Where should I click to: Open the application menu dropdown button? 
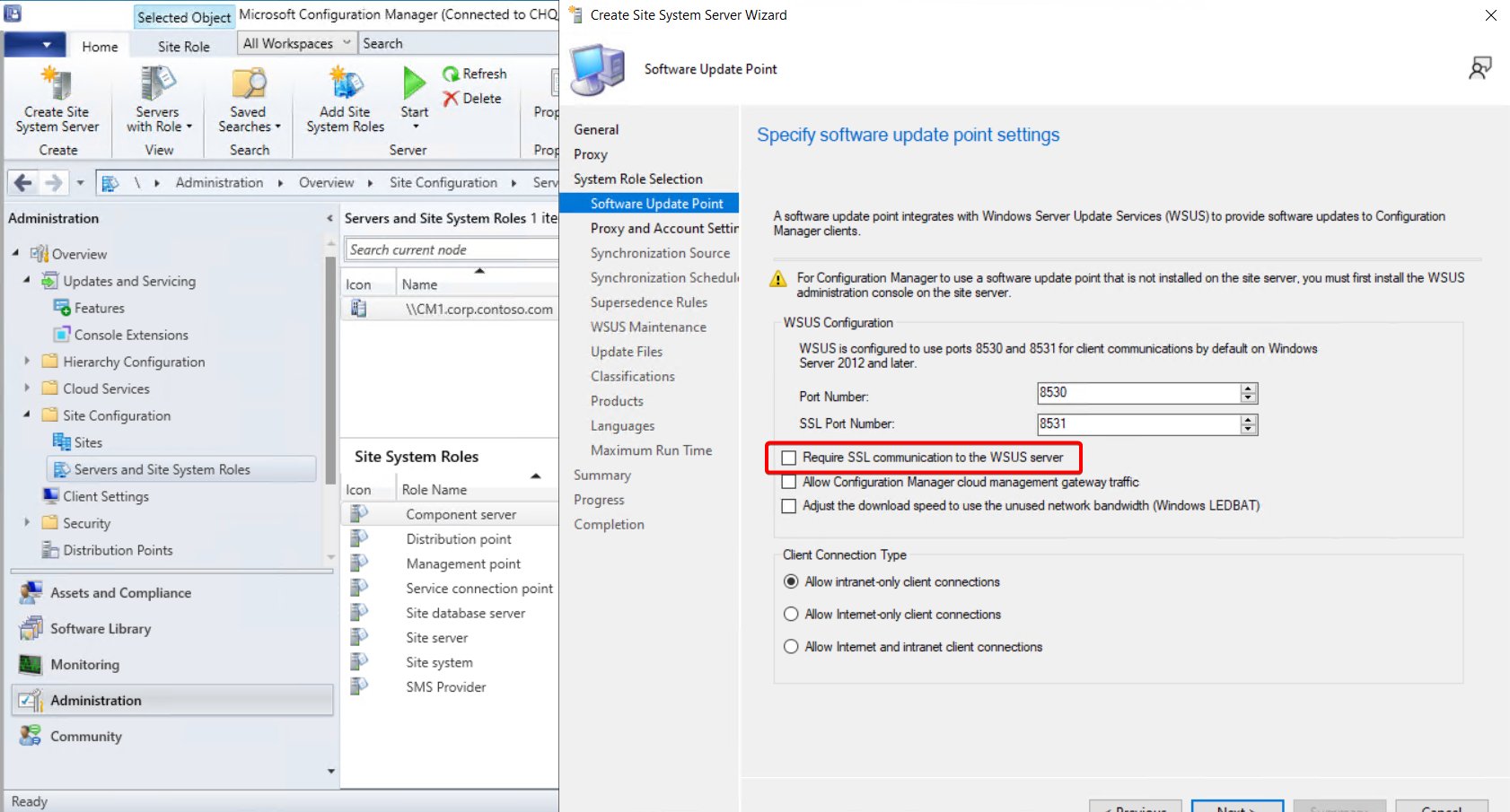tap(35, 45)
